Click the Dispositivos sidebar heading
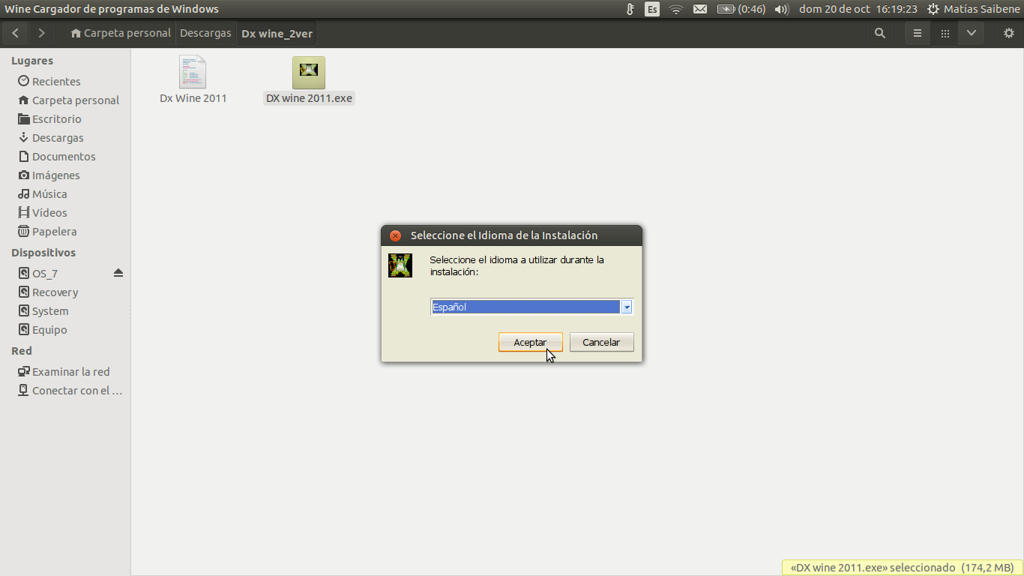Image resolution: width=1024 pixels, height=576 pixels. point(43,252)
